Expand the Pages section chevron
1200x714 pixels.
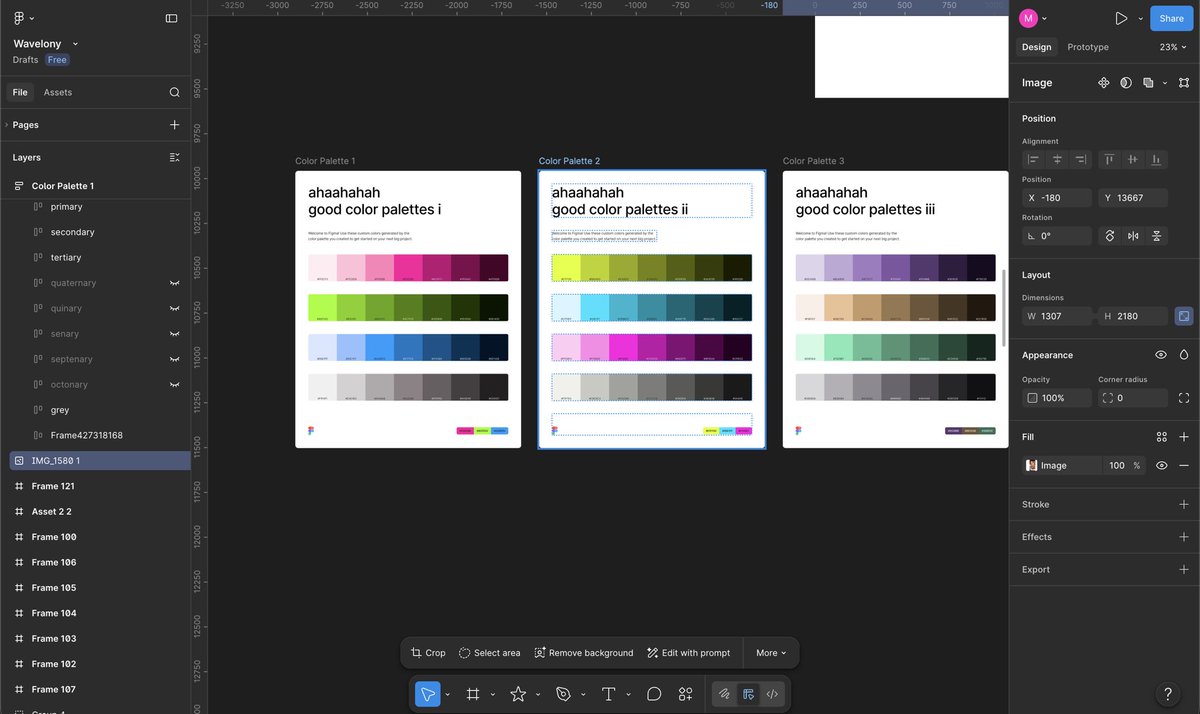click(6, 125)
